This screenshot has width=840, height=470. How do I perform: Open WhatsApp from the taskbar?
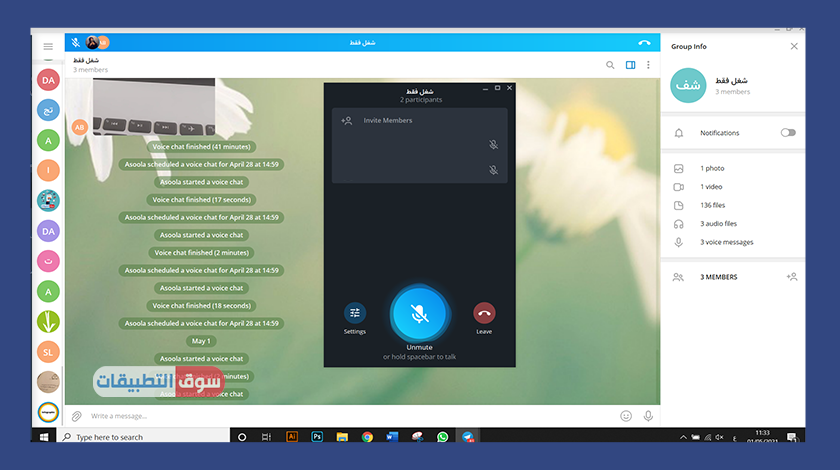[442, 437]
